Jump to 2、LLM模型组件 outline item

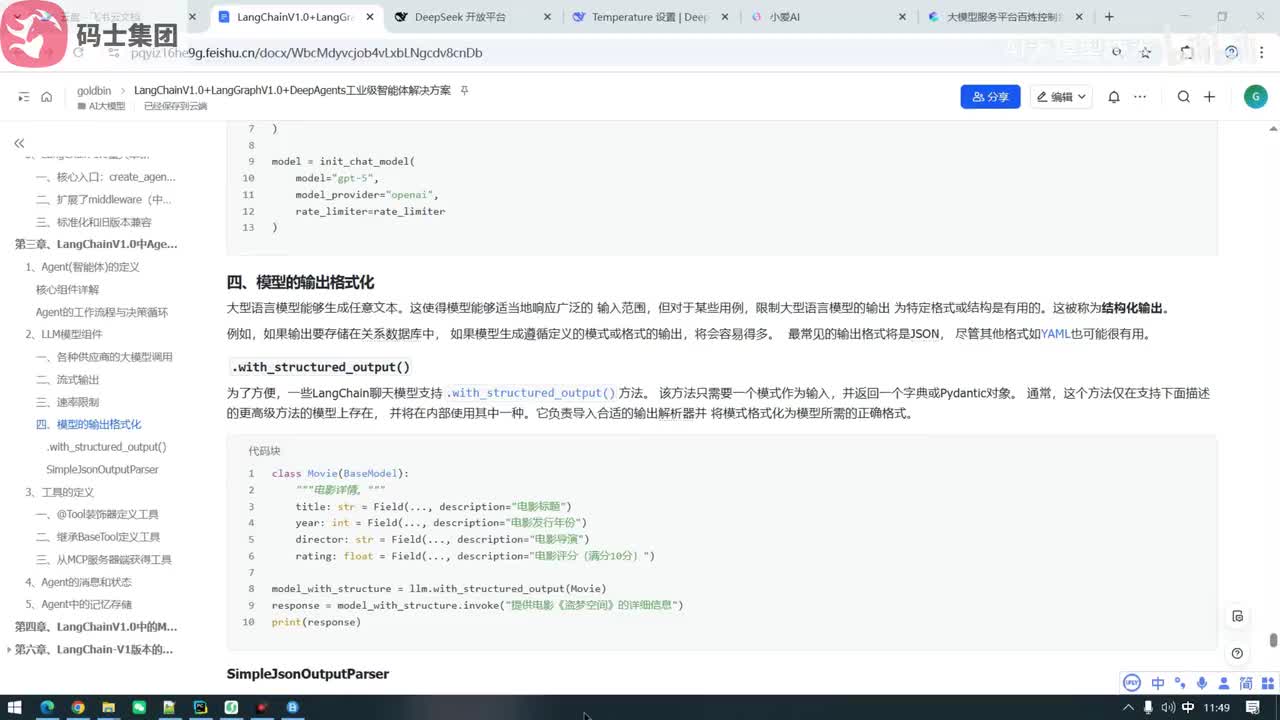[63, 334]
